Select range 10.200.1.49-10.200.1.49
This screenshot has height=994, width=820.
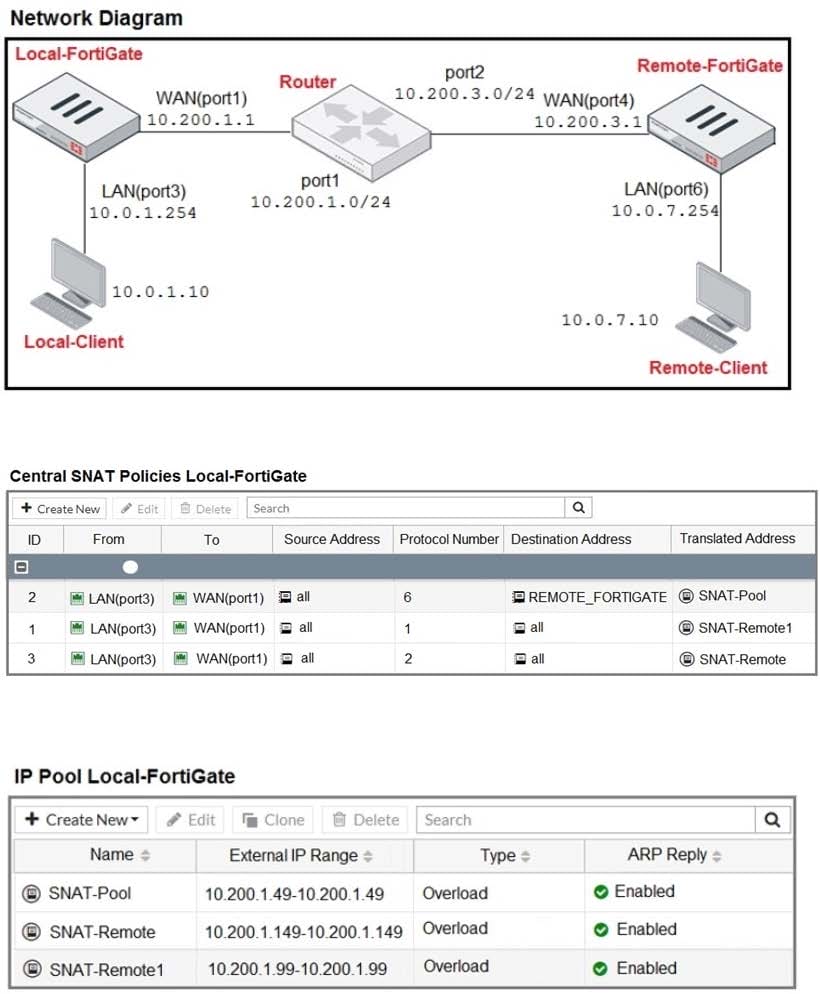point(295,894)
